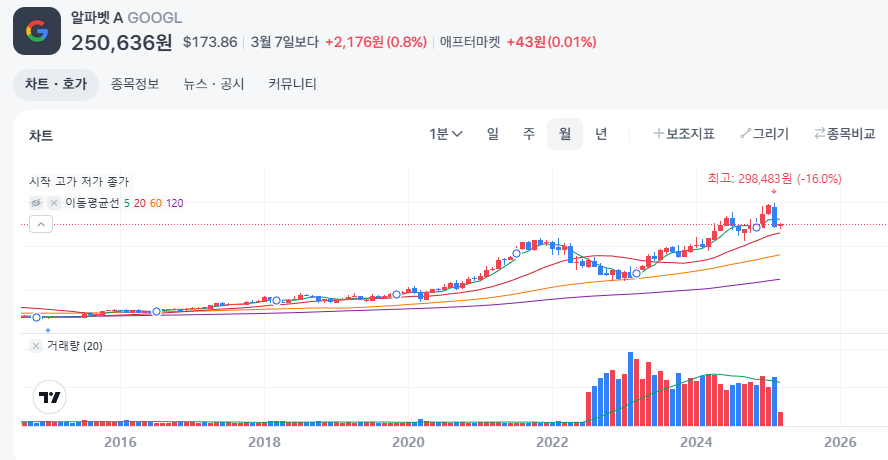Click the green 5 moving average period
Screen dimensions: 888x460
127,203
